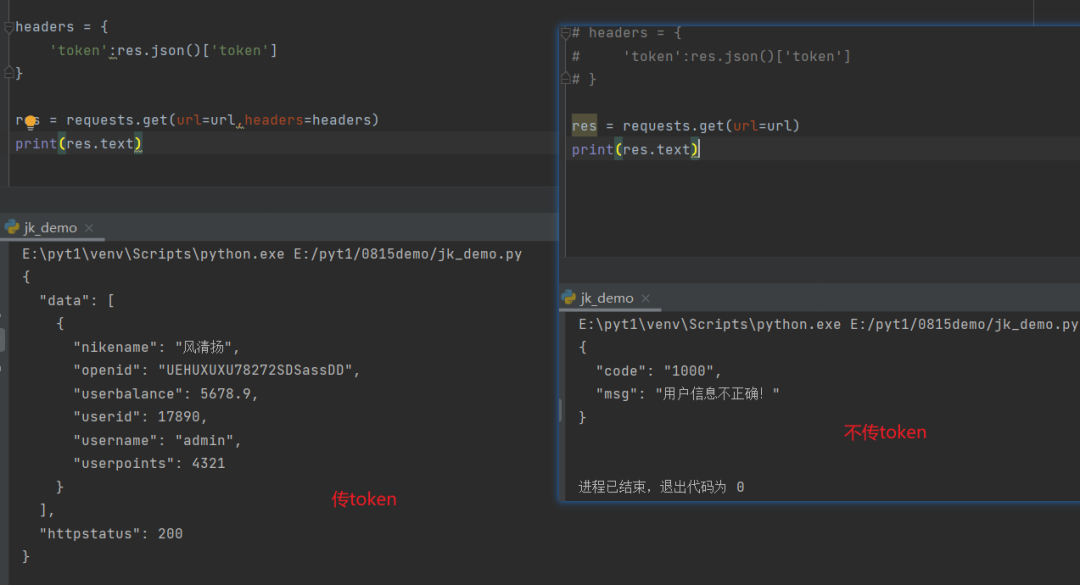Click the print(res.text) line in left editor
1080x585 pixels.
pos(79,143)
